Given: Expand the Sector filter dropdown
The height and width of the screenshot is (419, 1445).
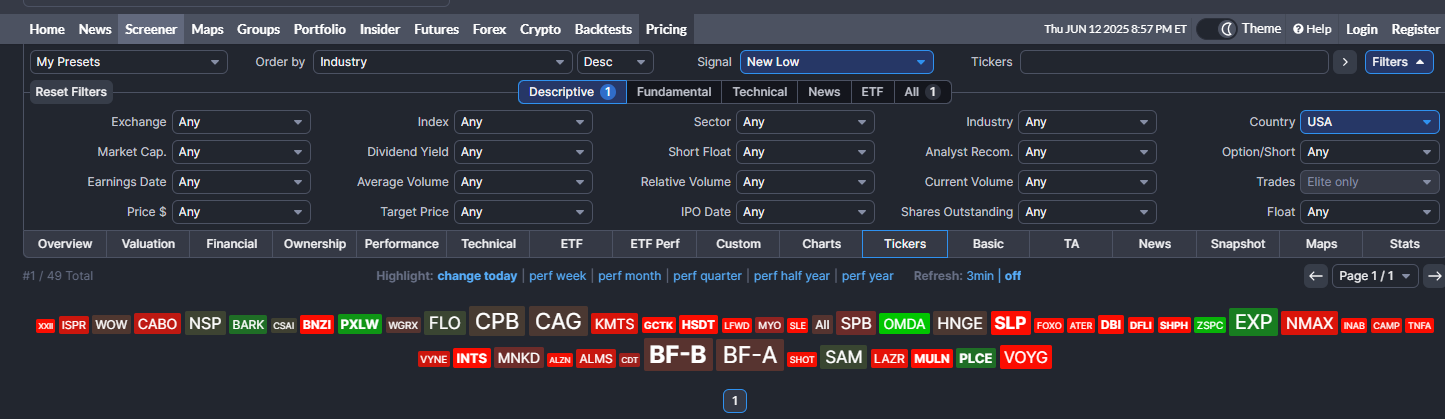Looking at the screenshot, I should (x=805, y=122).
